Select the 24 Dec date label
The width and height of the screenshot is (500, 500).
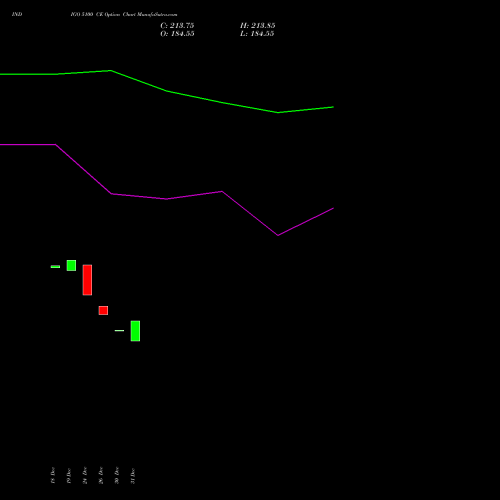pos(85,475)
